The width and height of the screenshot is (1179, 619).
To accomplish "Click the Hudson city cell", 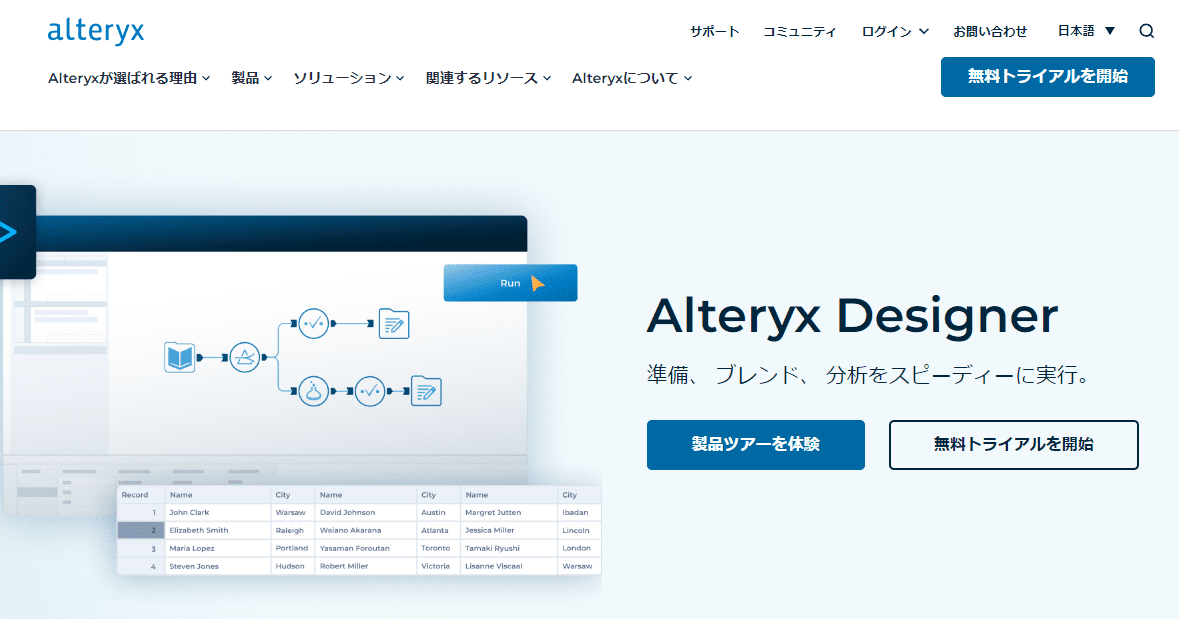I will click(x=293, y=566).
